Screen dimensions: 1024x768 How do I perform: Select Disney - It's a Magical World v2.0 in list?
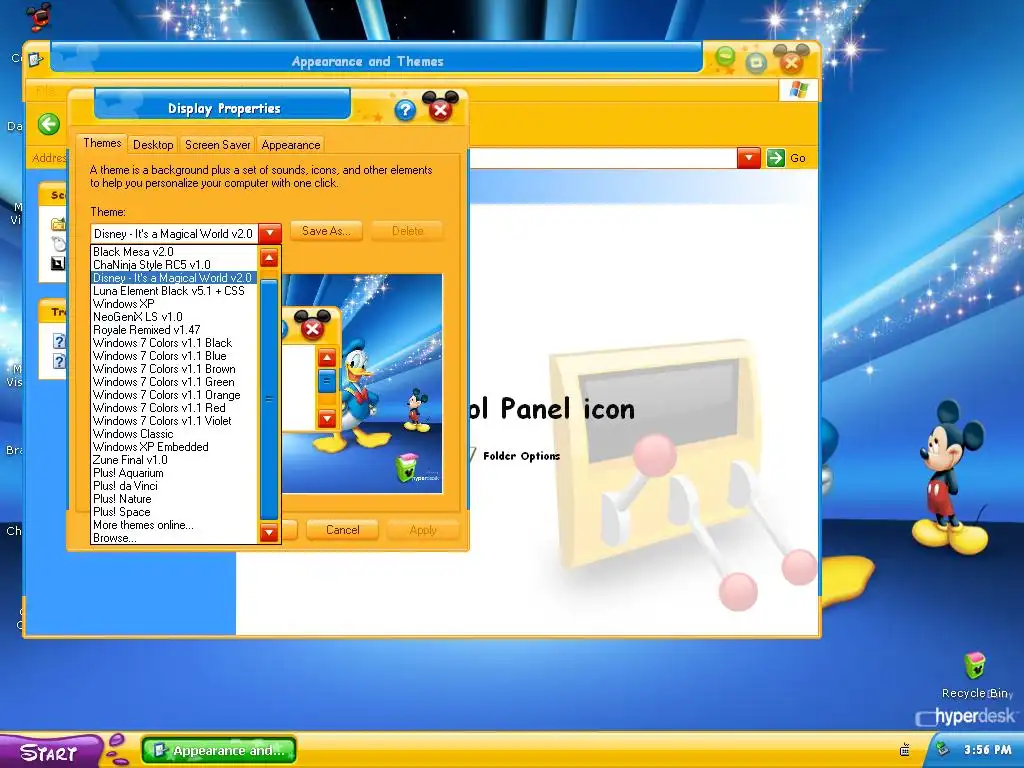[x=174, y=278]
